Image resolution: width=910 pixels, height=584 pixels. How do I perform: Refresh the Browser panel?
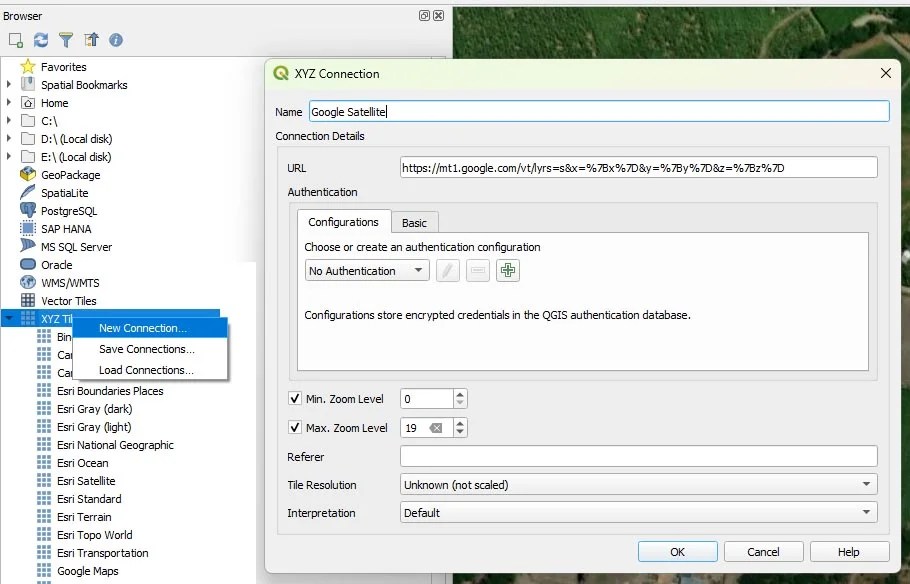41,40
